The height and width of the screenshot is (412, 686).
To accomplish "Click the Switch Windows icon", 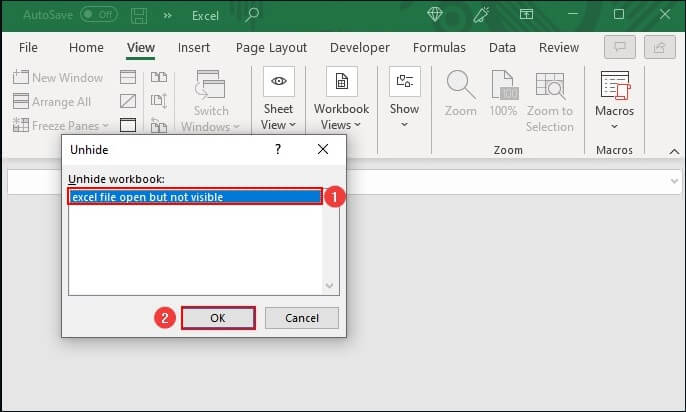I will coord(211,86).
